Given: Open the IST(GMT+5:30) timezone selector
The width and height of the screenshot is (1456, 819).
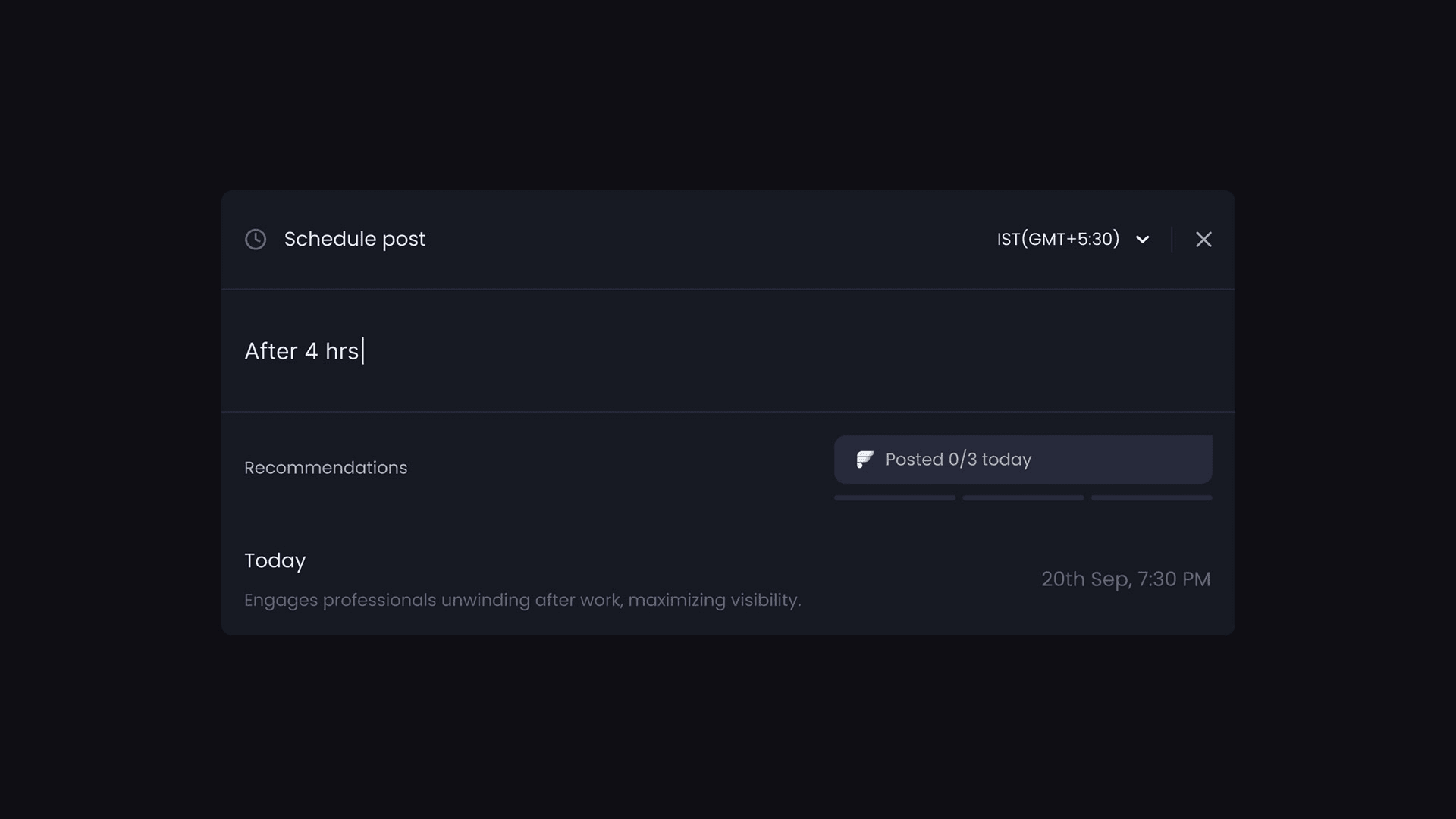Looking at the screenshot, I should tap(1058, 240).
